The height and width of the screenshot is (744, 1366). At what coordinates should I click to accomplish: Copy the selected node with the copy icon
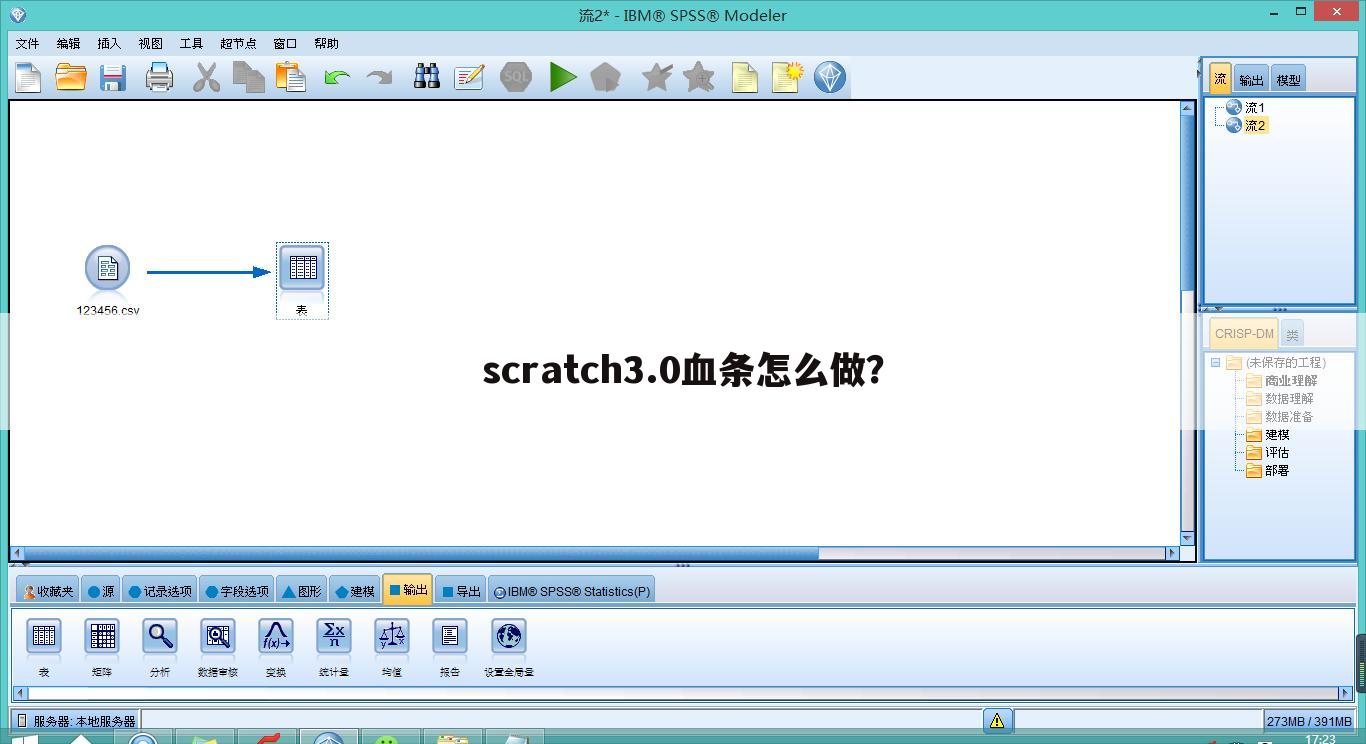click(248, 77)
